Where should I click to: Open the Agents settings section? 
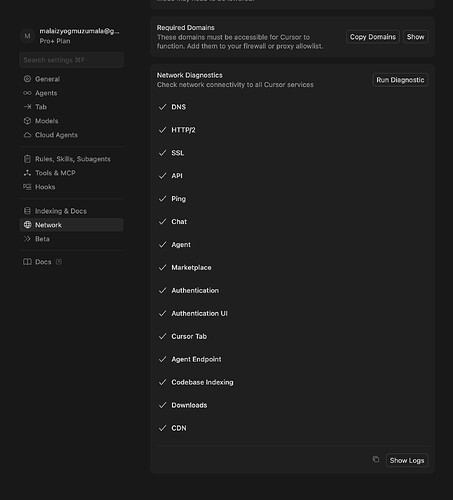(x=71, y=93)
